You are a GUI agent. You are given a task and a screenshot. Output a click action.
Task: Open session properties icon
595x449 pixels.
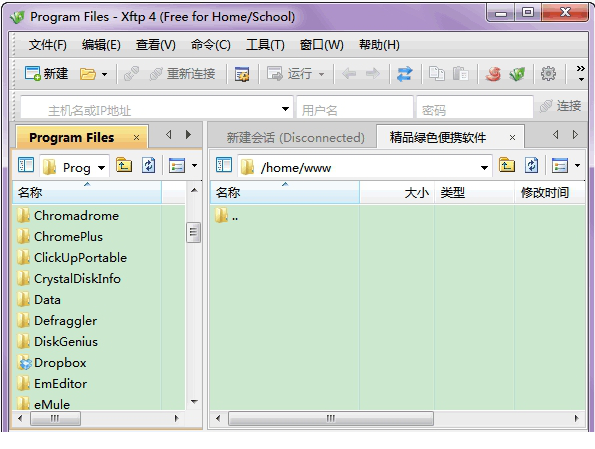pyautogui.click(x=242, y=74)
